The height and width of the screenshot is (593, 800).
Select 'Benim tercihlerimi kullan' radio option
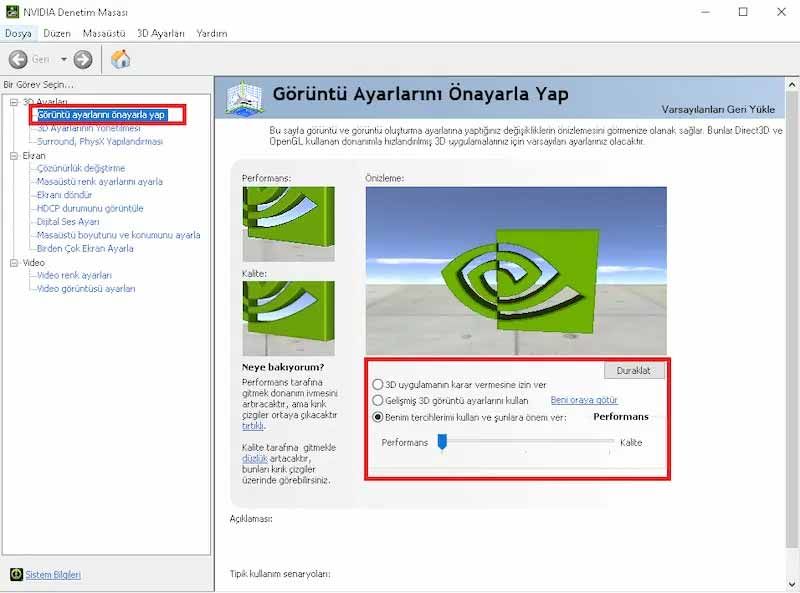(378, 417)
